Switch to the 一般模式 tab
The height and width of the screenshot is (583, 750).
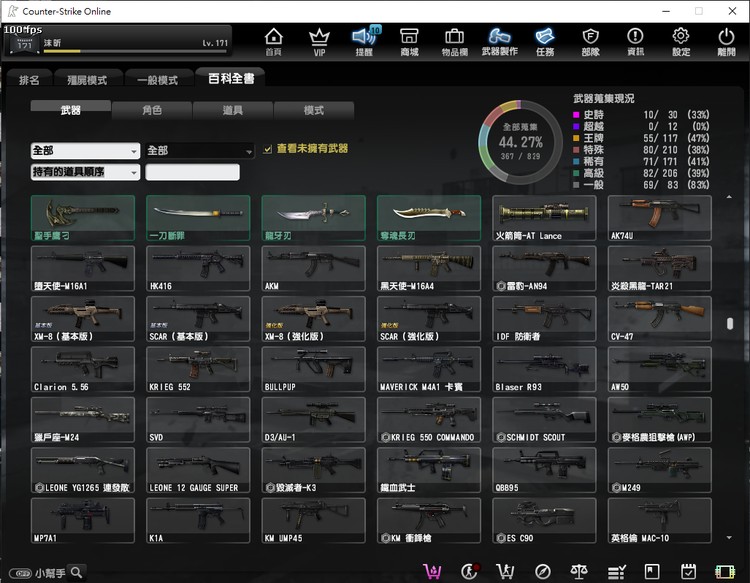pos(158,80)
